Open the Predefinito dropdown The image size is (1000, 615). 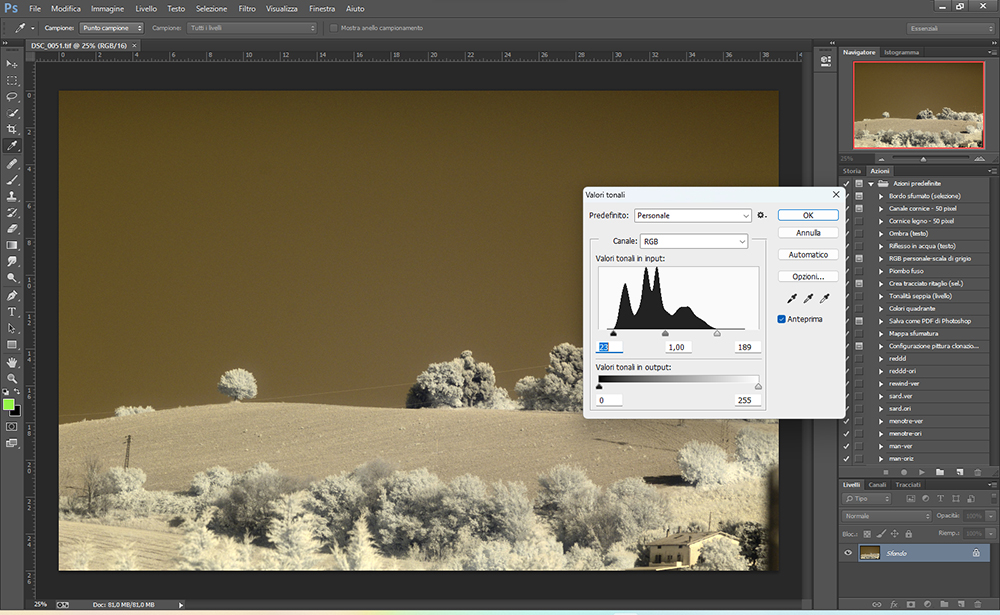(692, 215)
